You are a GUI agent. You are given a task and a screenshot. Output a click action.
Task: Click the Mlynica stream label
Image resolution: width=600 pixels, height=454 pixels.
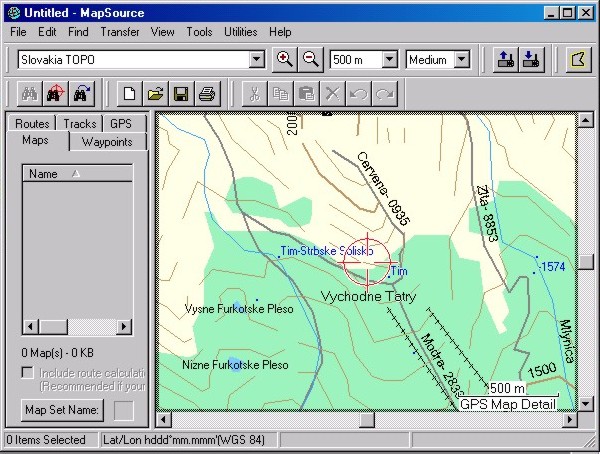tap(567, 341)
